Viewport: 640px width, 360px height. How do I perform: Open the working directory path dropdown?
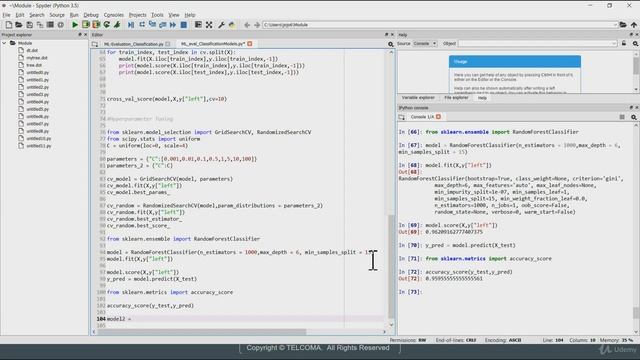click(615, 25)
